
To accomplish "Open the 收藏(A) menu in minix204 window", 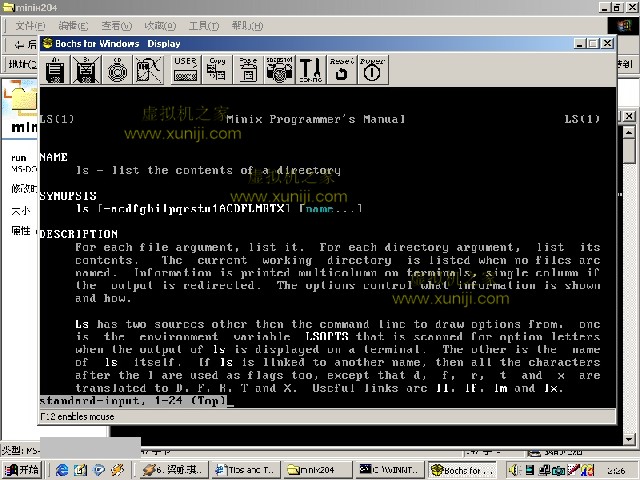I will [160, 26].
